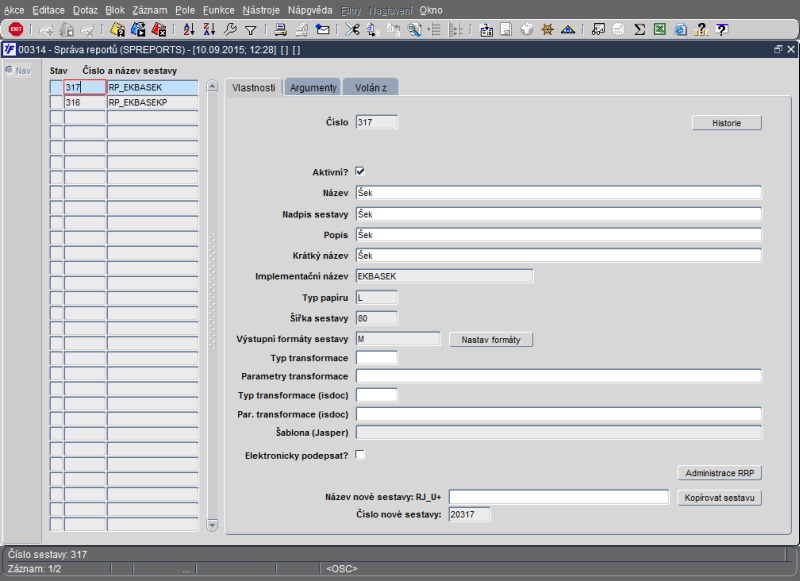Click the cancel query icon with X

[x=159, y=30]
